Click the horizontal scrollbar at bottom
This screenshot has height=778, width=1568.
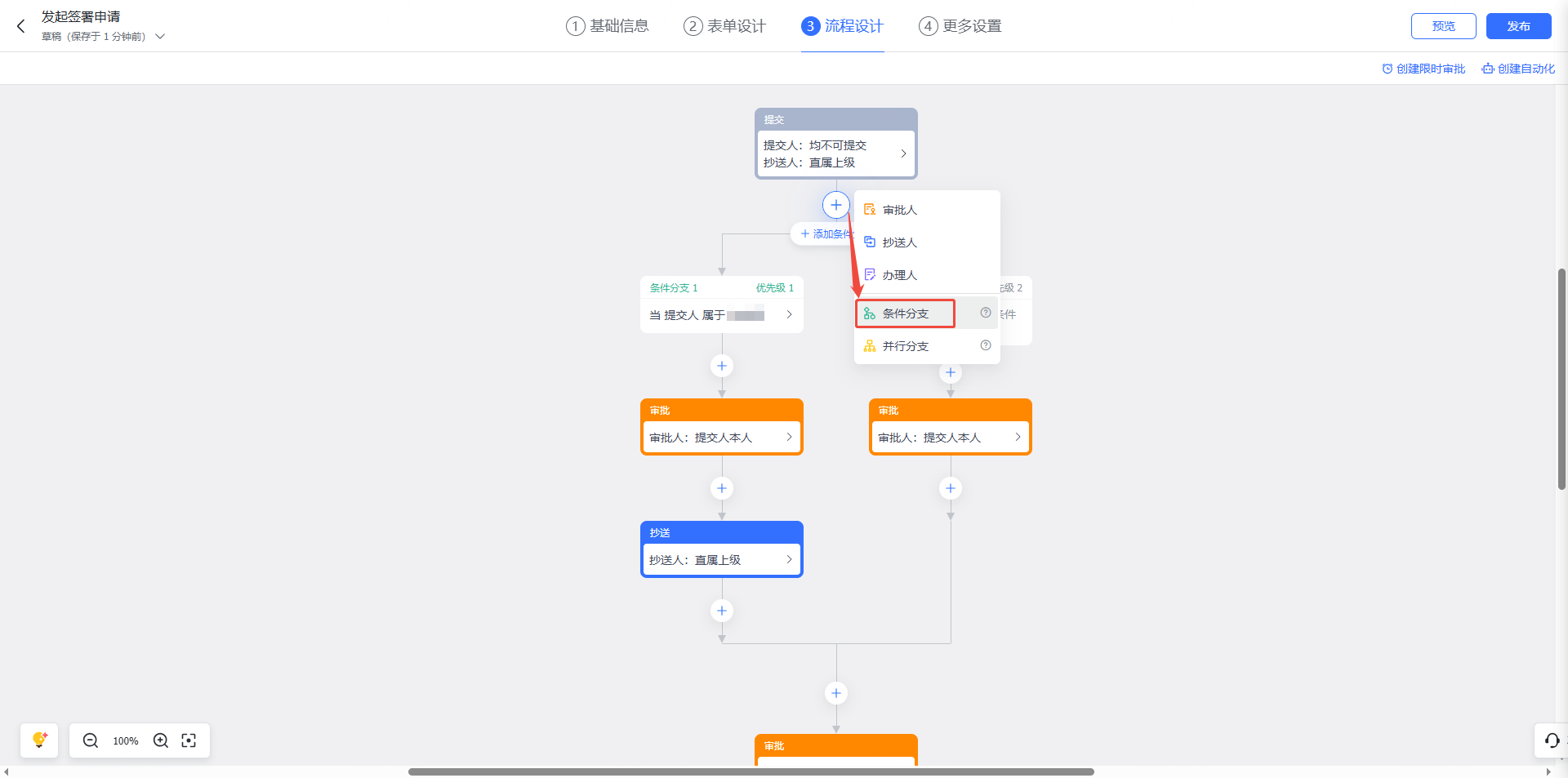(x=751, y=771)
